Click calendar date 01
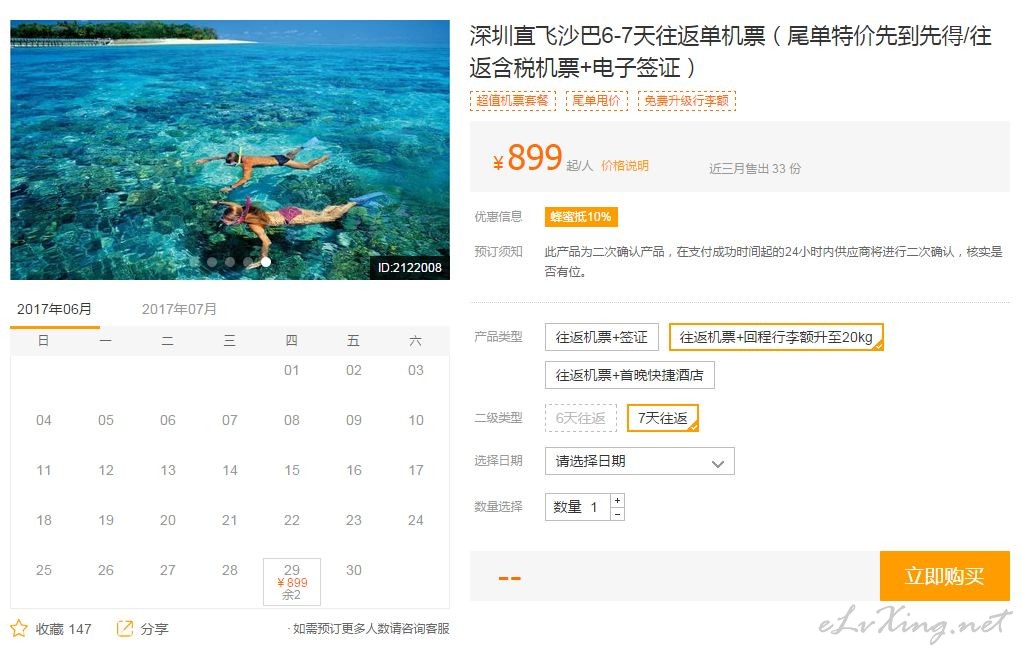The height and width of the screenshot is (657, 1023). 292,371
